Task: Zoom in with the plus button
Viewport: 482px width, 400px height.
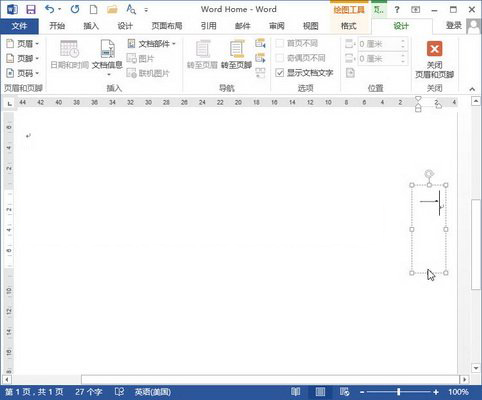Action: click(436, 392)
